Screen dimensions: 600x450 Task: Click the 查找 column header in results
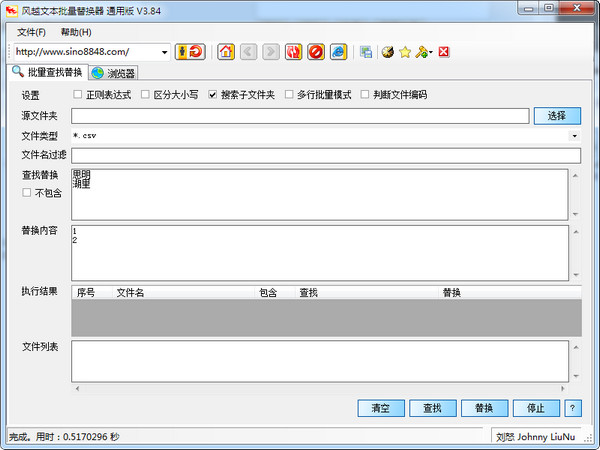tap(366, 293)
